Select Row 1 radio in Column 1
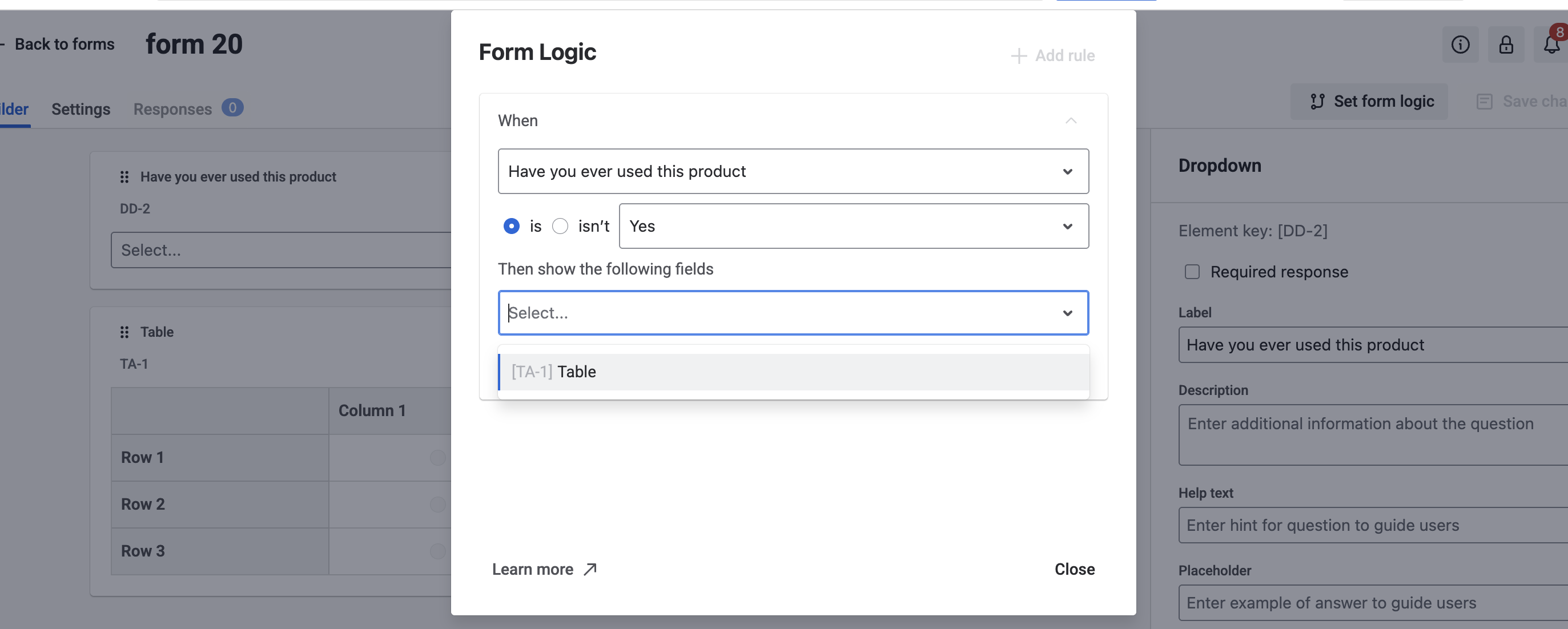Image resolution: width=1568 pixels, height=629 pixels. tap(437, 457)
